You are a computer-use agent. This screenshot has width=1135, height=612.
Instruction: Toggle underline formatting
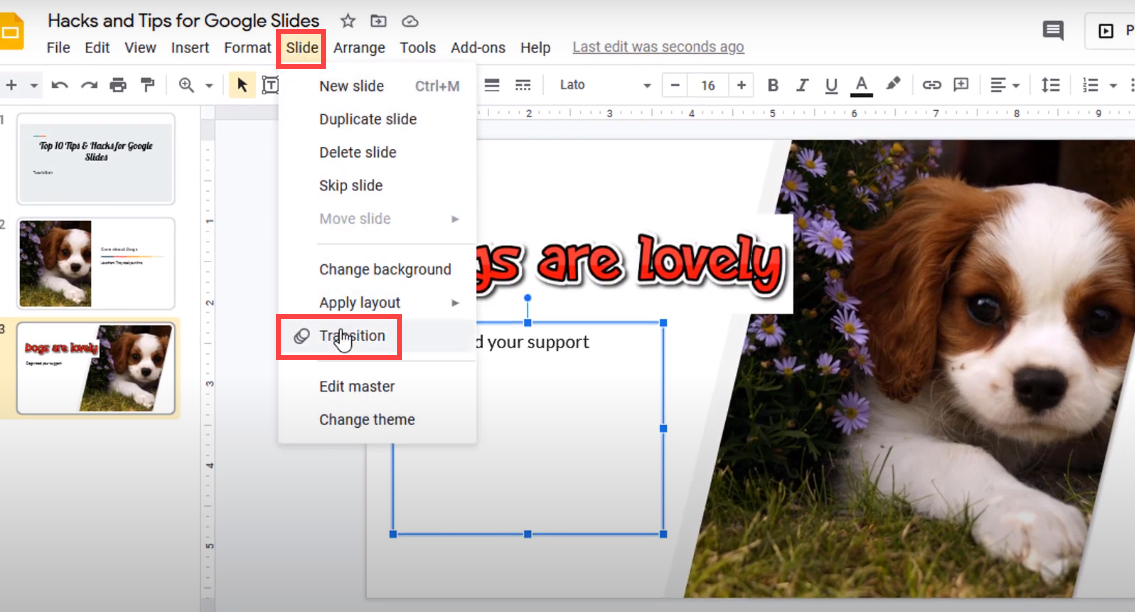(x=831, y=85)
